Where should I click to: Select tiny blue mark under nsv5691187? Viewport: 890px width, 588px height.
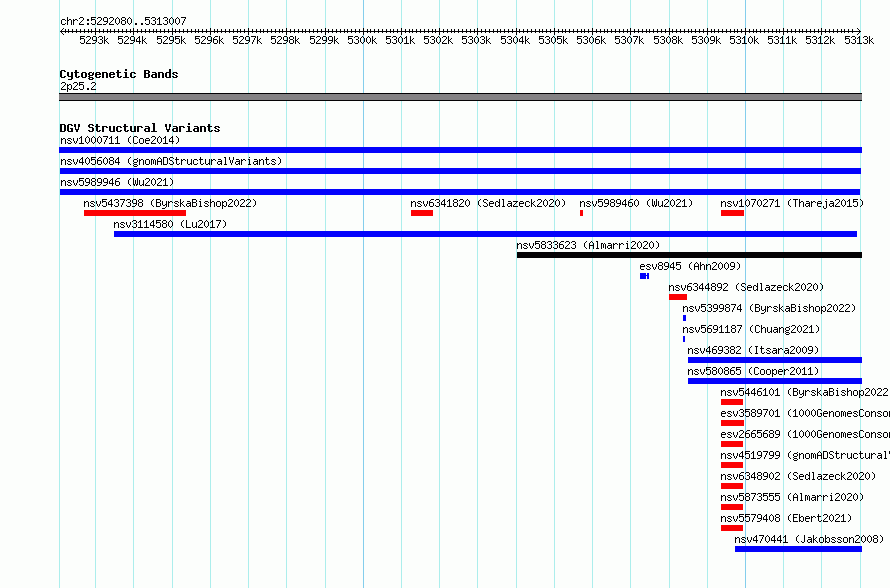point(684,339)
